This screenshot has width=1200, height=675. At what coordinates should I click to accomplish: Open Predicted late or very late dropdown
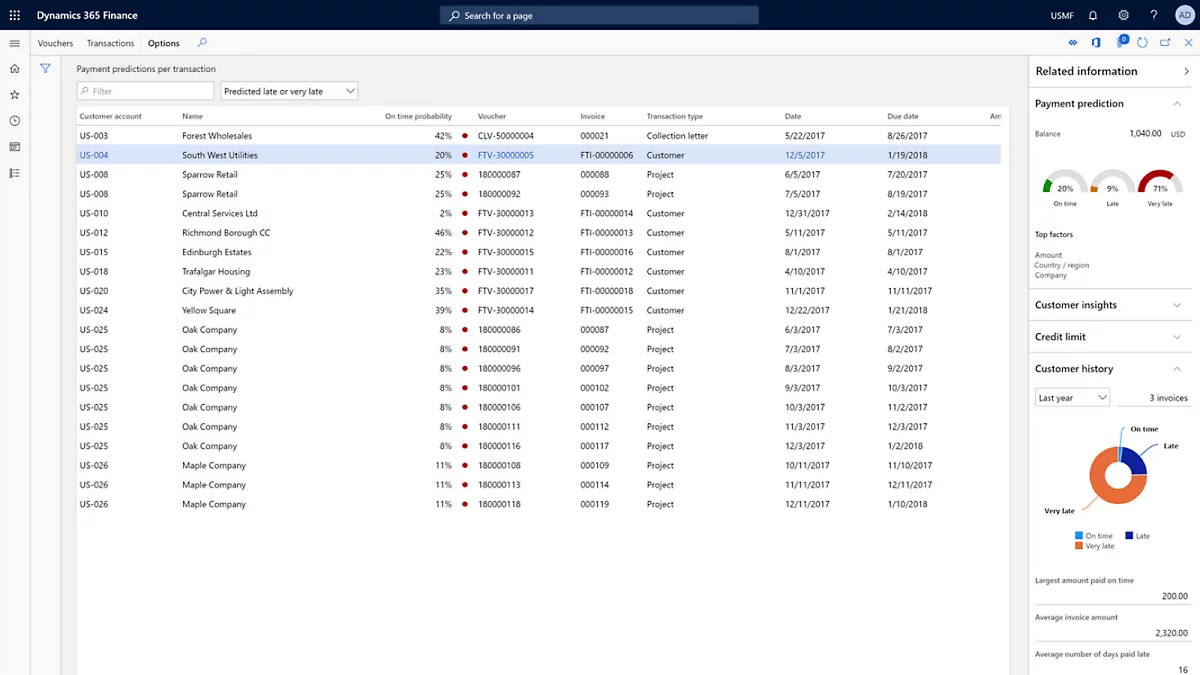[289, 91]
